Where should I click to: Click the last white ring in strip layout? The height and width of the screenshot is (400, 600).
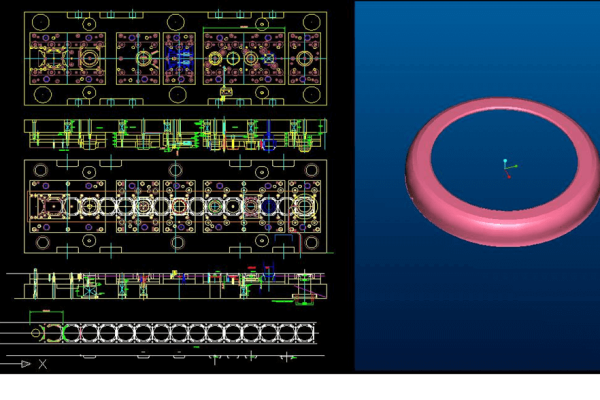[x=307, y=332]
